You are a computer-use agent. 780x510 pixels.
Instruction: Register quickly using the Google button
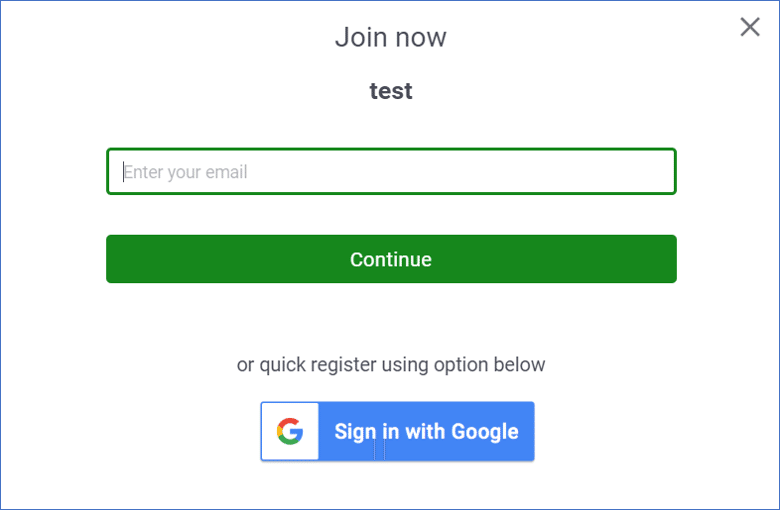397,432
